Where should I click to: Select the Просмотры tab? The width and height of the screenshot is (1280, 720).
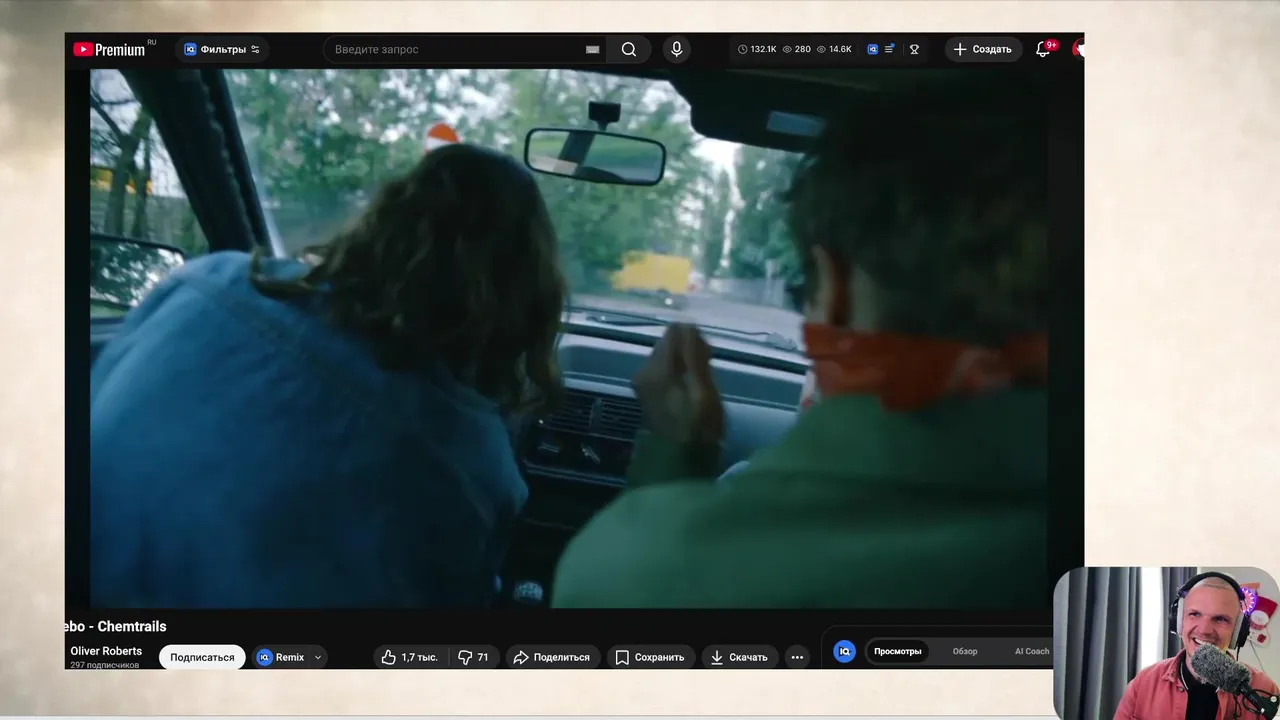click(x=898, y=651)
